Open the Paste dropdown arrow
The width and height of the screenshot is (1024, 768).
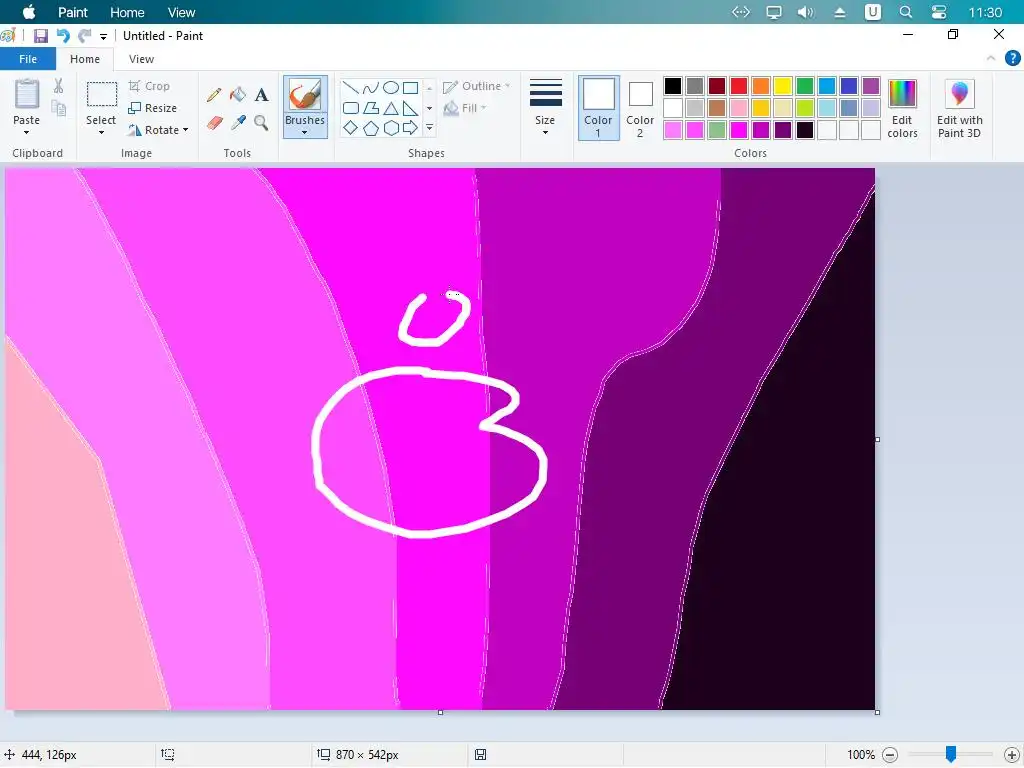pos(27,133)
